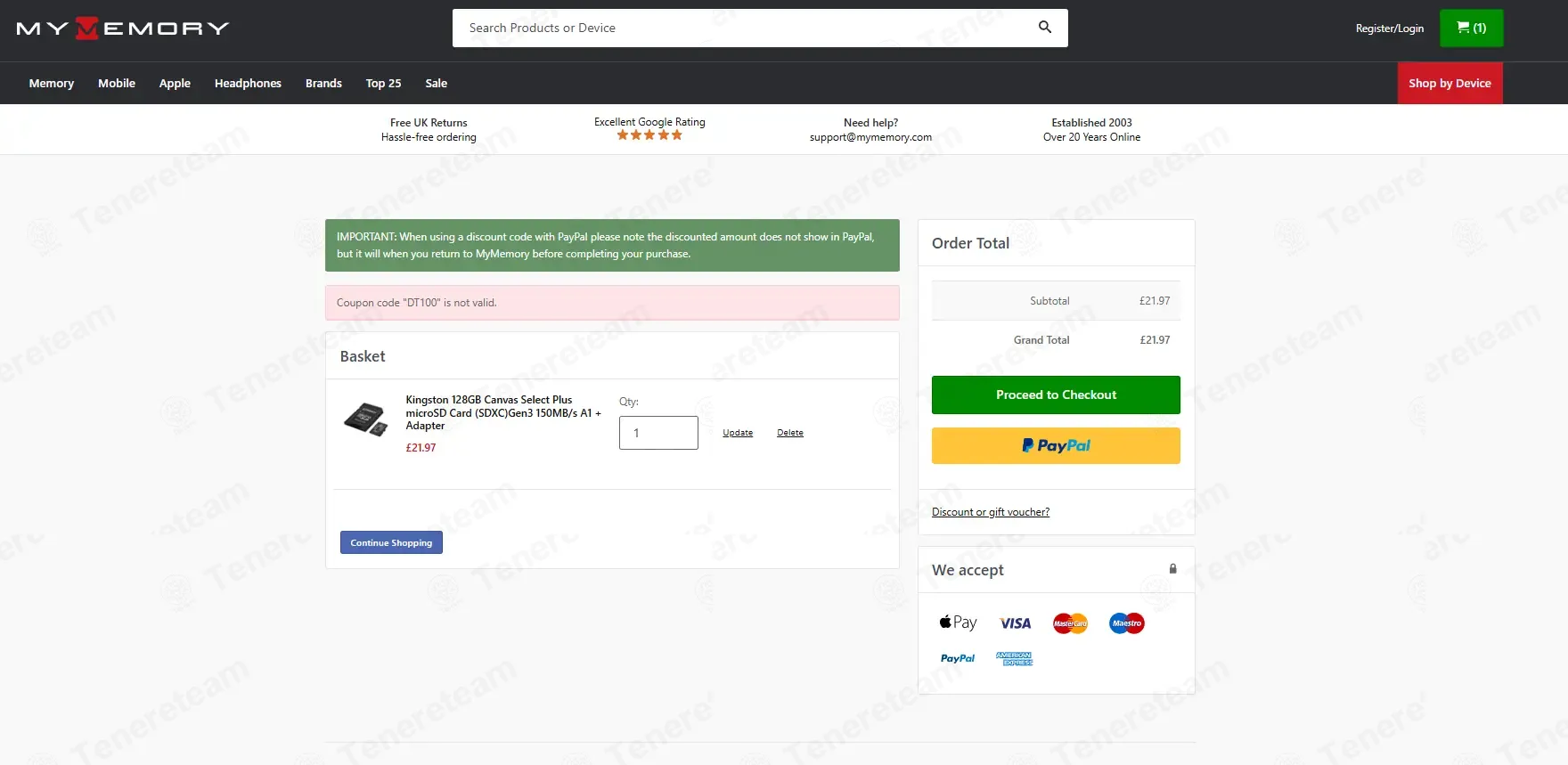Pay with the yellow PayPal button
Image resolution: width=1568 pixels, height=765 pixels.
pos(1056,445)
